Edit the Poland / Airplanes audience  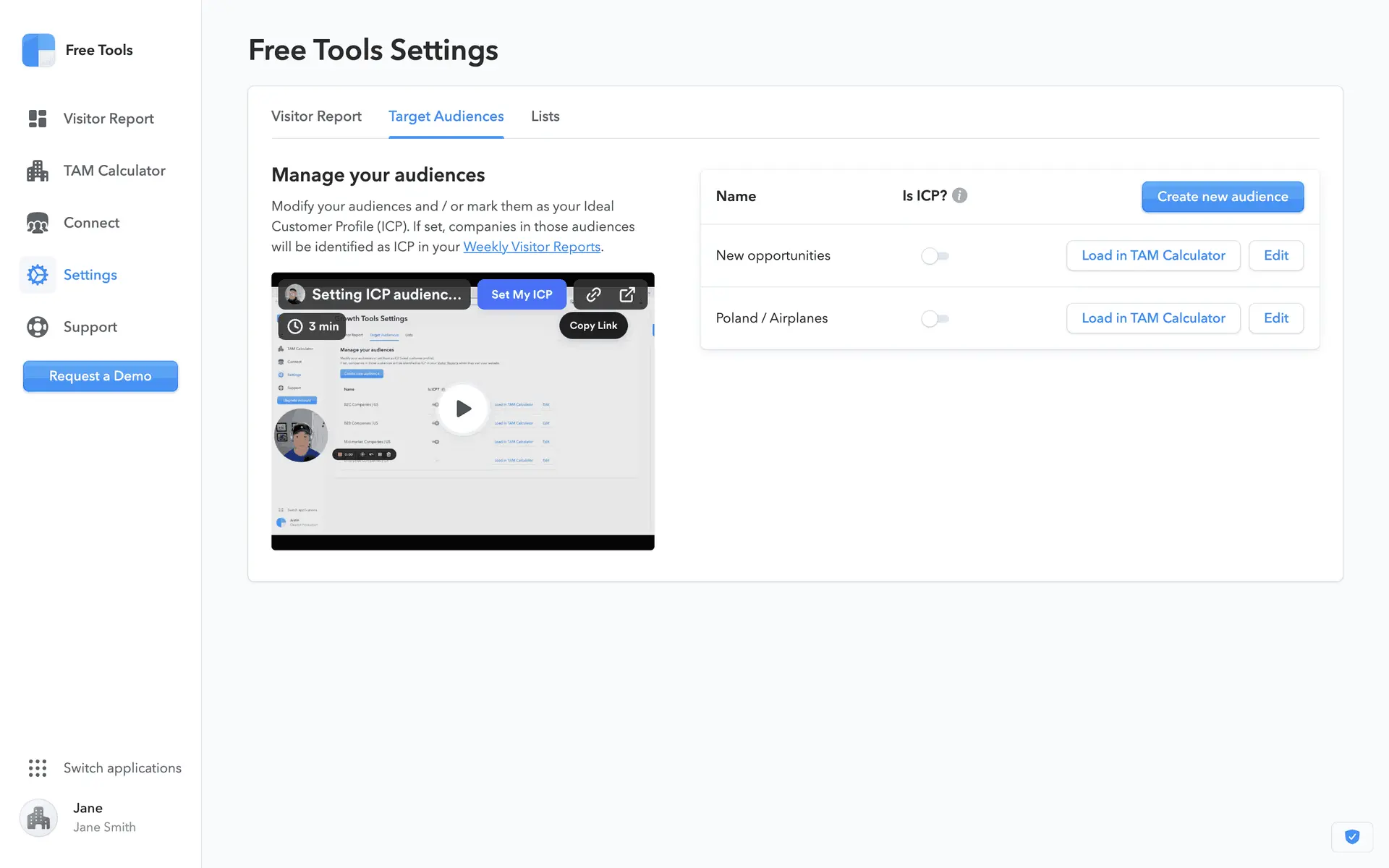(x=1275, y=318)
